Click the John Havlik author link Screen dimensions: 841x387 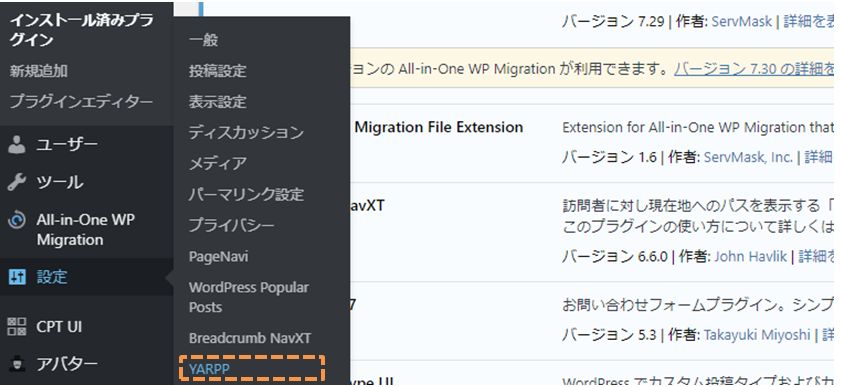pyautogui.click(x=750, y=256)
